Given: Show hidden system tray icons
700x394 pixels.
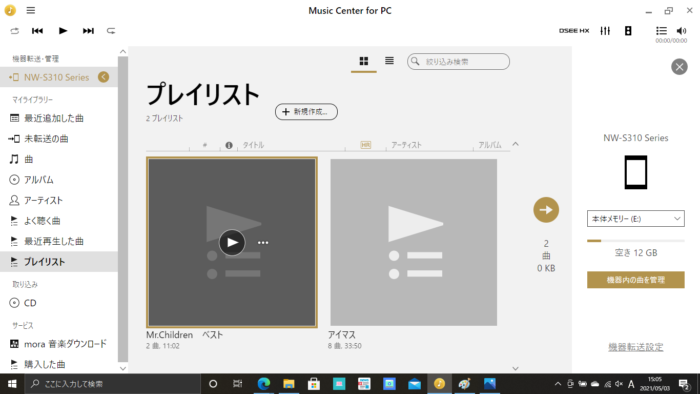Looking at the screenshot, I should click(558, 384).
